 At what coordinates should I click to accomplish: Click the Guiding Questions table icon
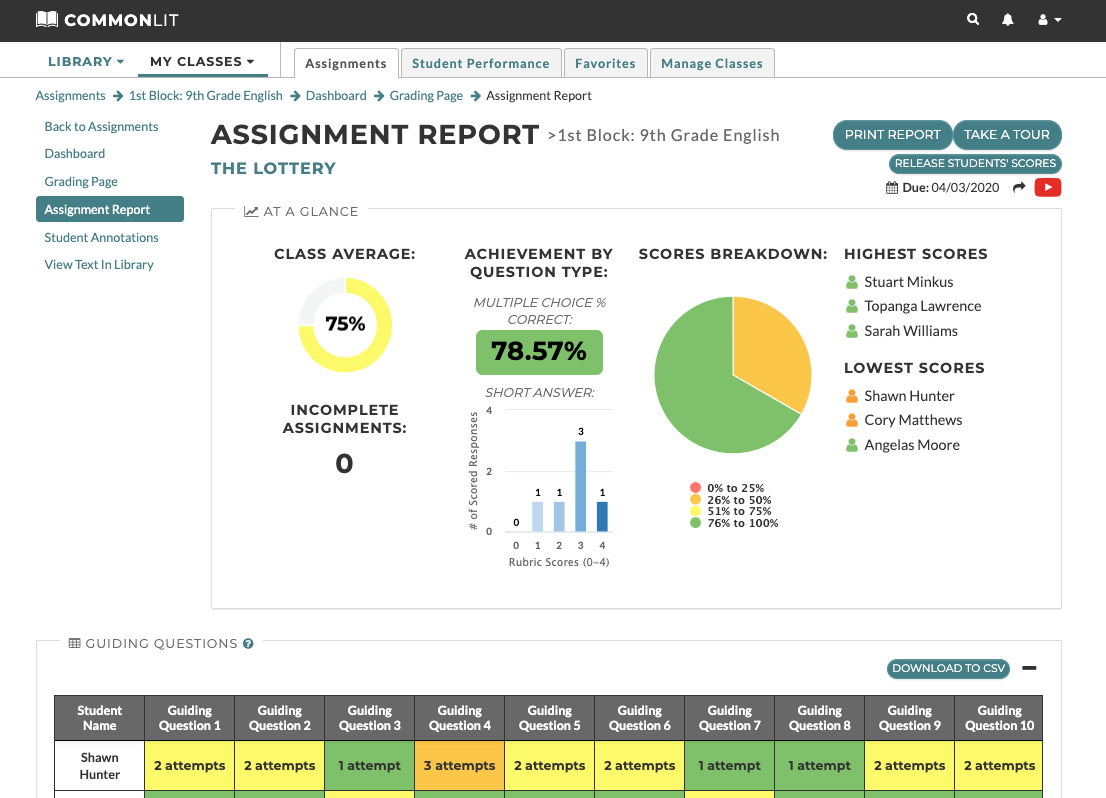click(x=74, y=643)
